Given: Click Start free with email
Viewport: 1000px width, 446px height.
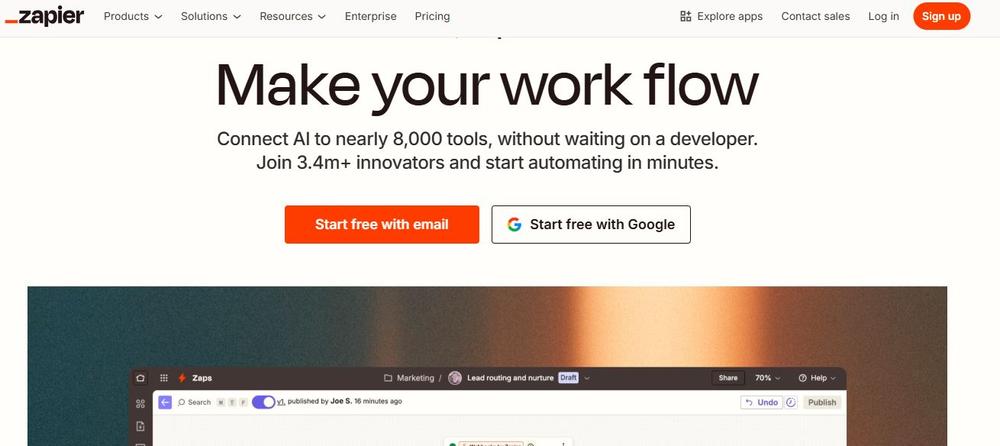Looking at the screenshot, I should pyautogui.click(x=382, y=225).
